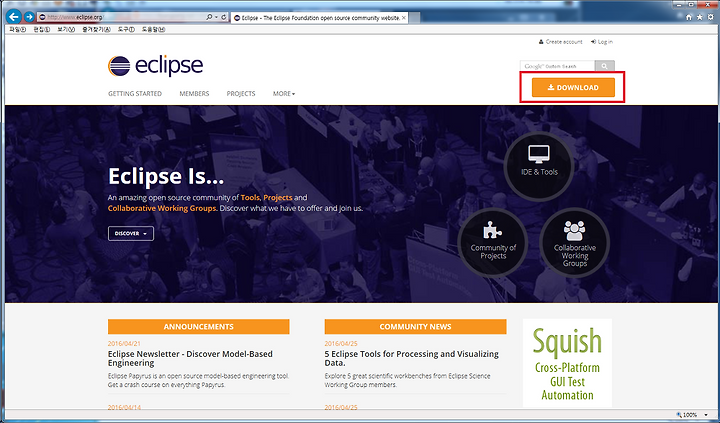
Task: Click the Google Custom Search field
Action: (557, 66)
